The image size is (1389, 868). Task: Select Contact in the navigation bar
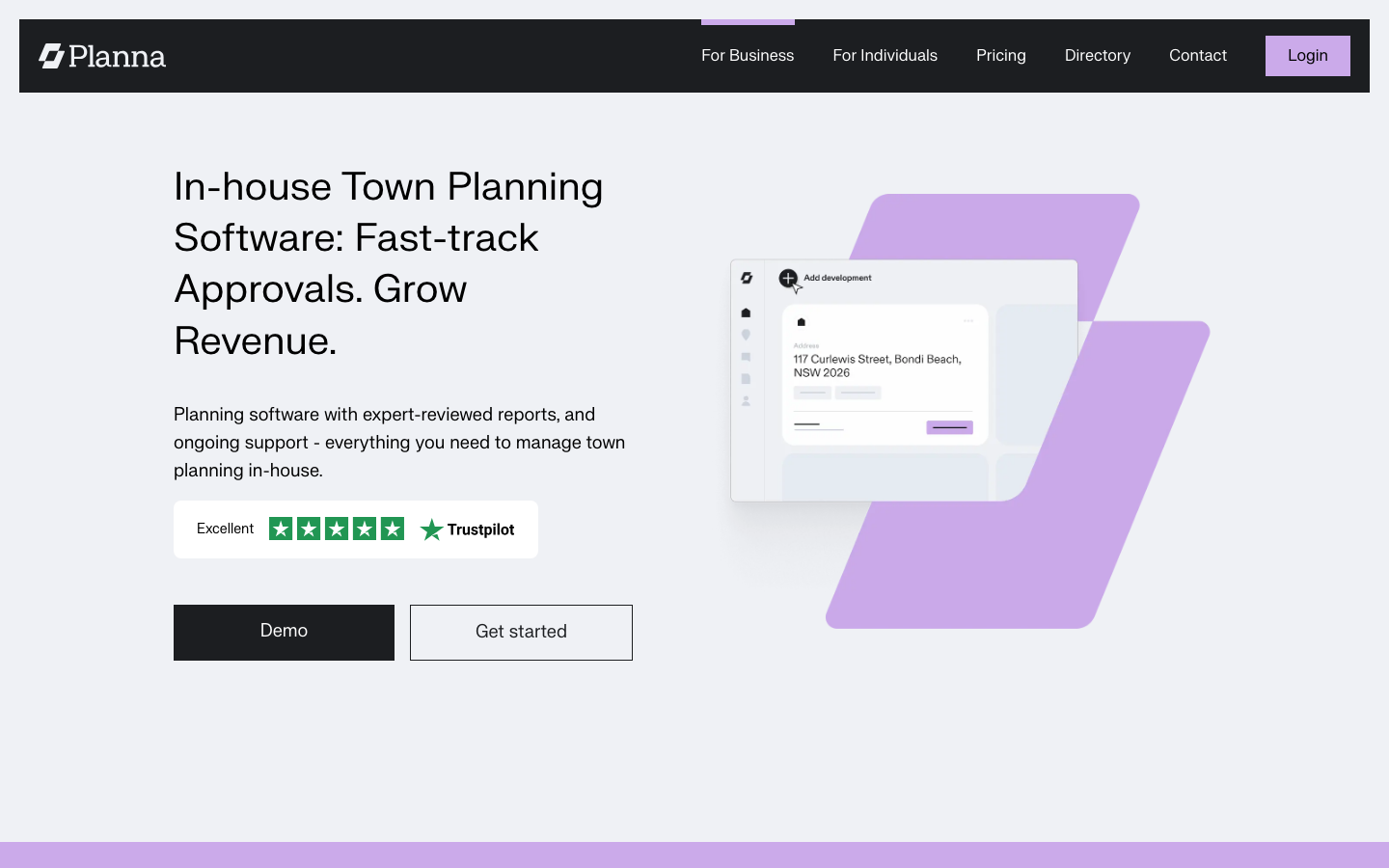coord(1197,56)
